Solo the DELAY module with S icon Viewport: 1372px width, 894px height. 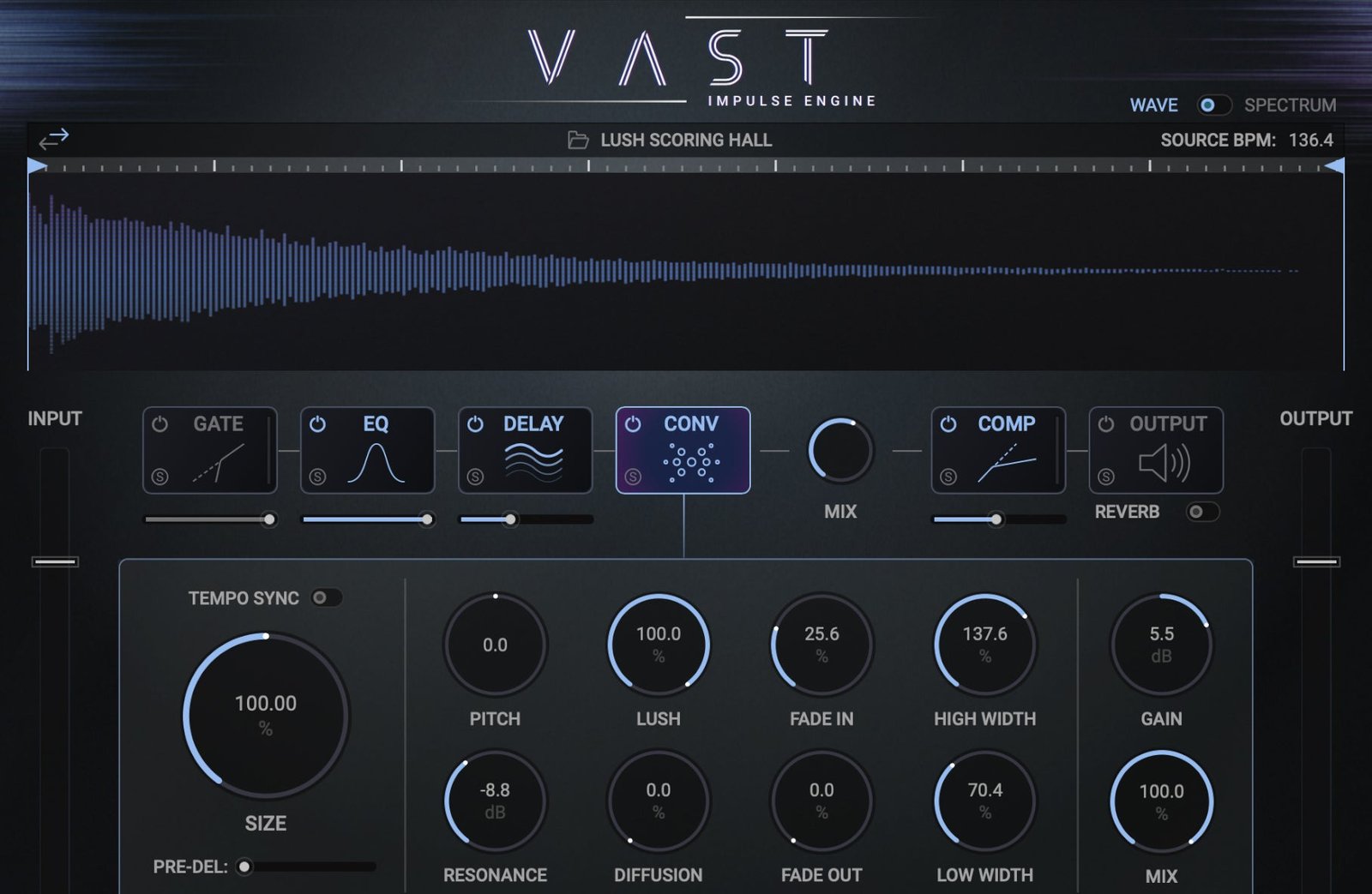point(475,477)
